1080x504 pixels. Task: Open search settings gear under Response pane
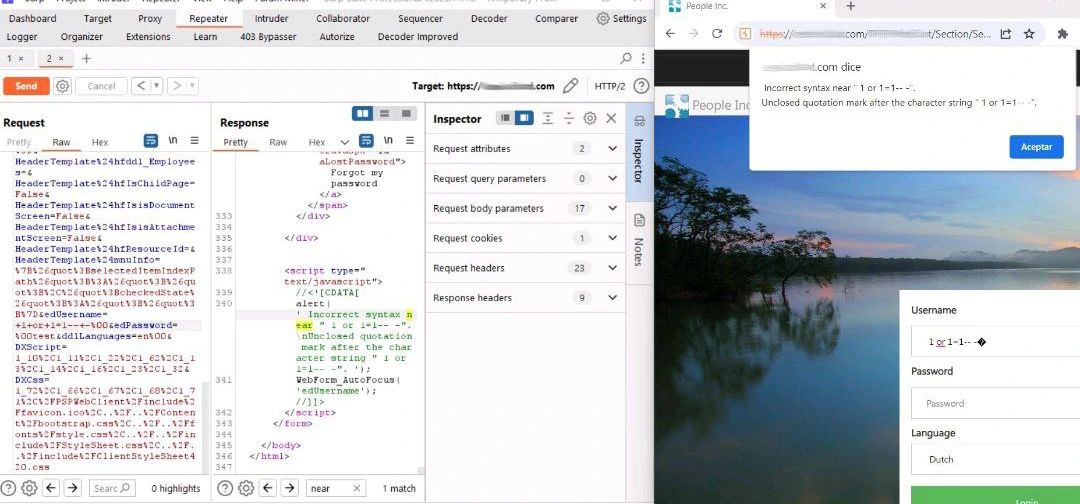[x=246, y=488]
